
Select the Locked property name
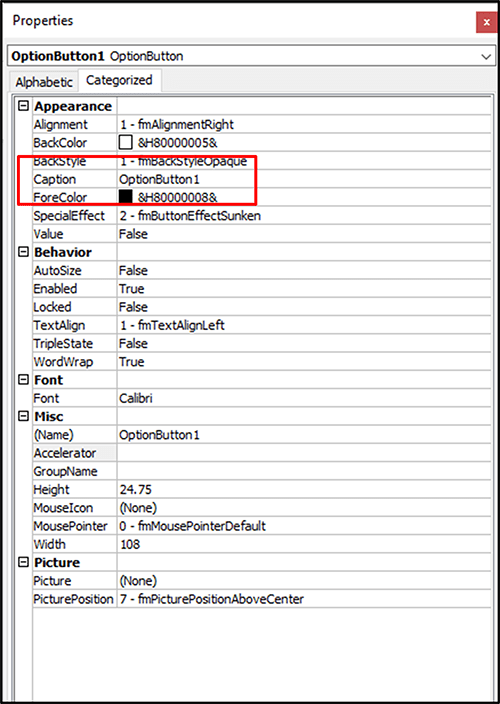pos(52,307)
